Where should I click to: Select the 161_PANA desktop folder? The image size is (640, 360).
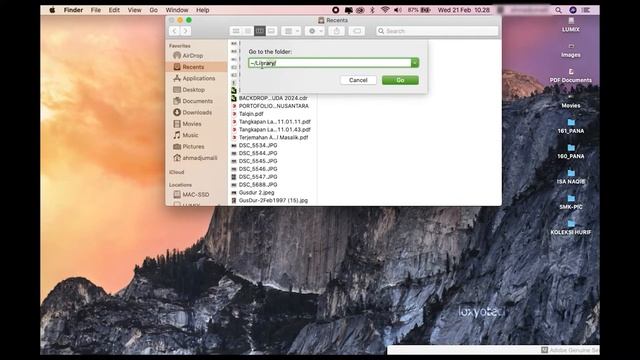[571, 126]
